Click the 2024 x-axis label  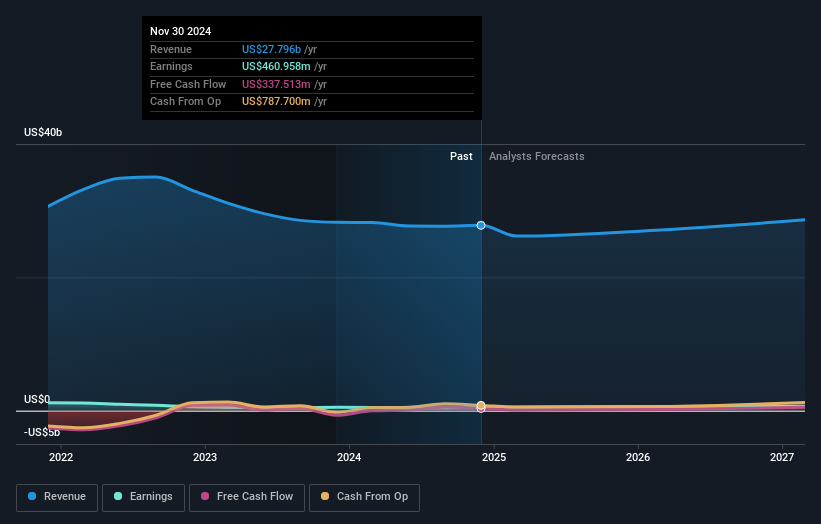[x=349, y=457]
